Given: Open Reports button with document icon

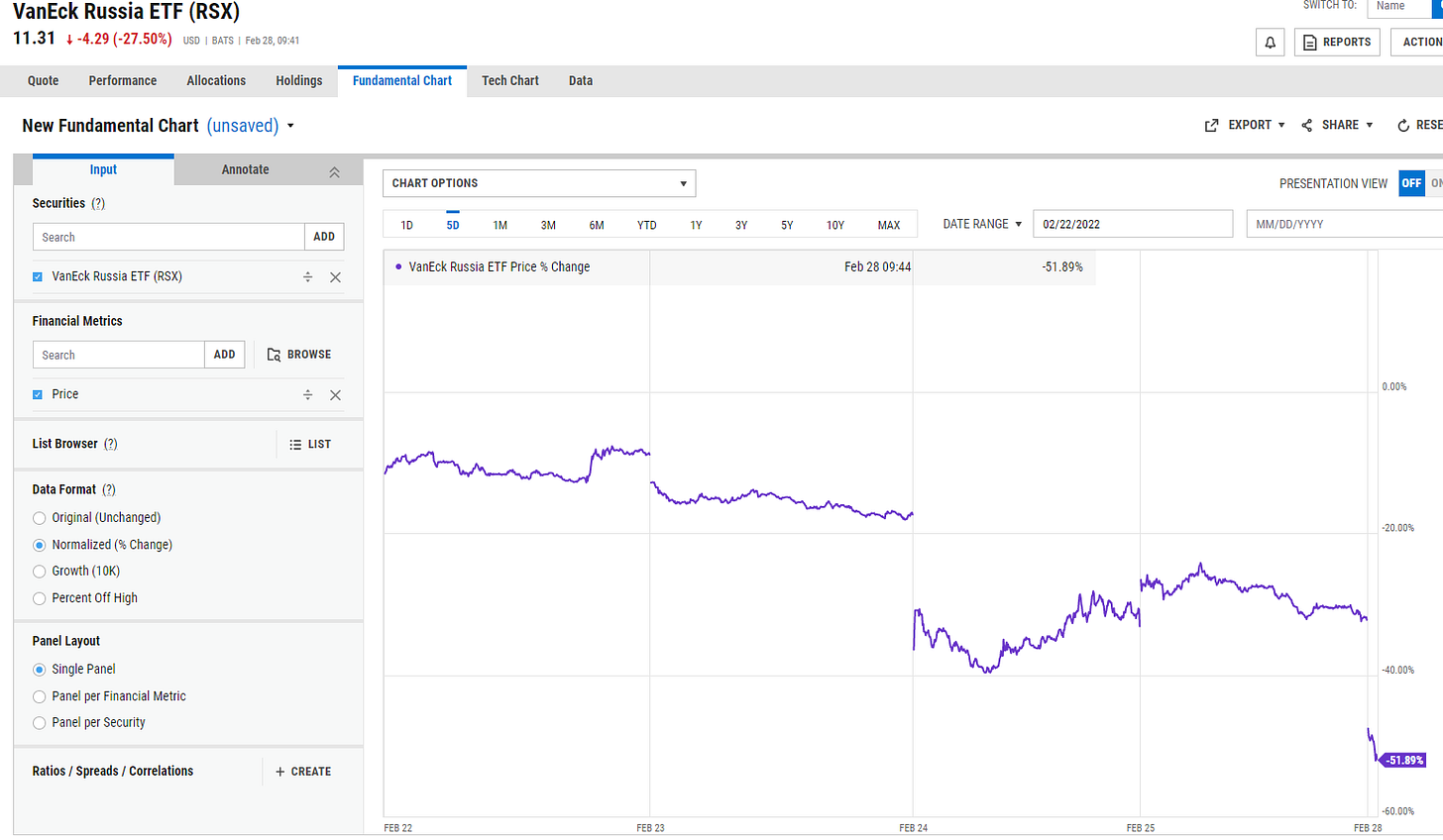Looking at the screenshot, I should [x=1337, y=42].
